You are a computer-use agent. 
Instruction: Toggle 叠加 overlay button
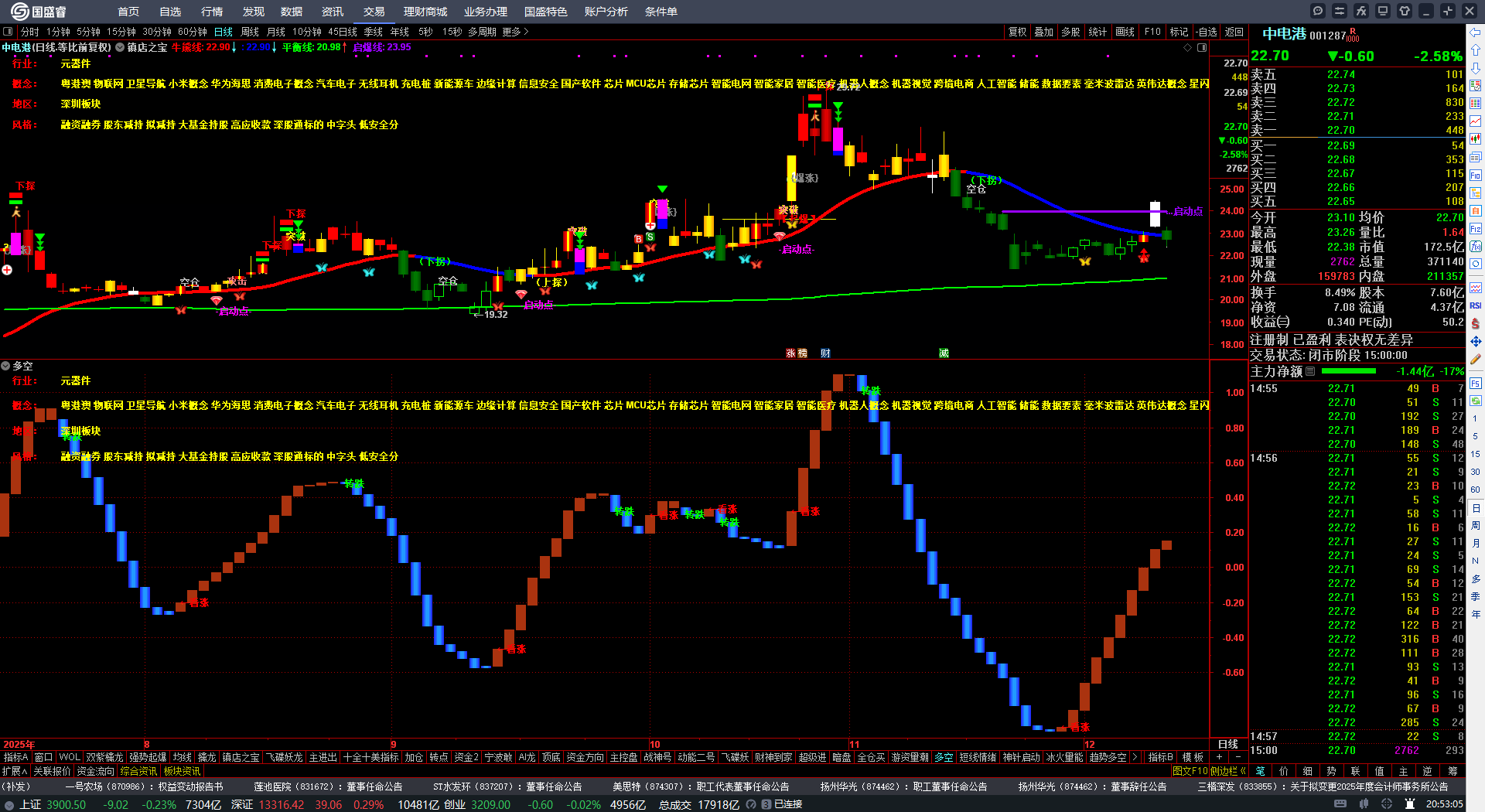tap(1044, 32)
